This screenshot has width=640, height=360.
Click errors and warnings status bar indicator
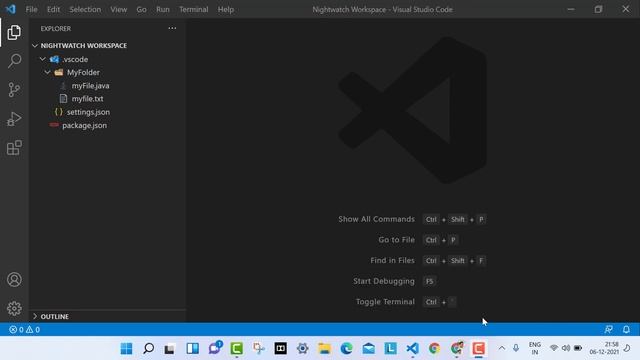(x=24, y=329)
